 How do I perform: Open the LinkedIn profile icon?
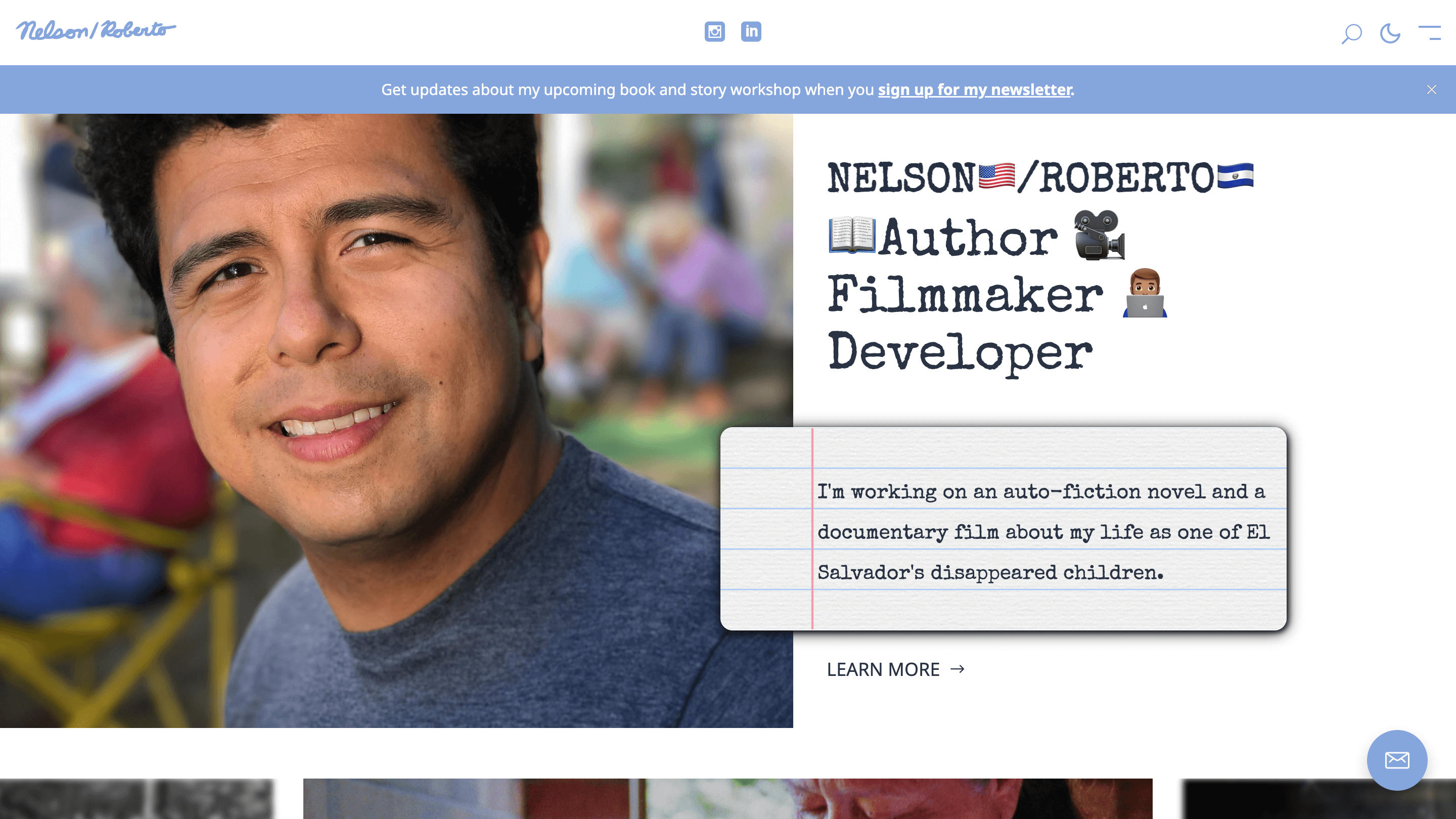click(x=751, y=32)
